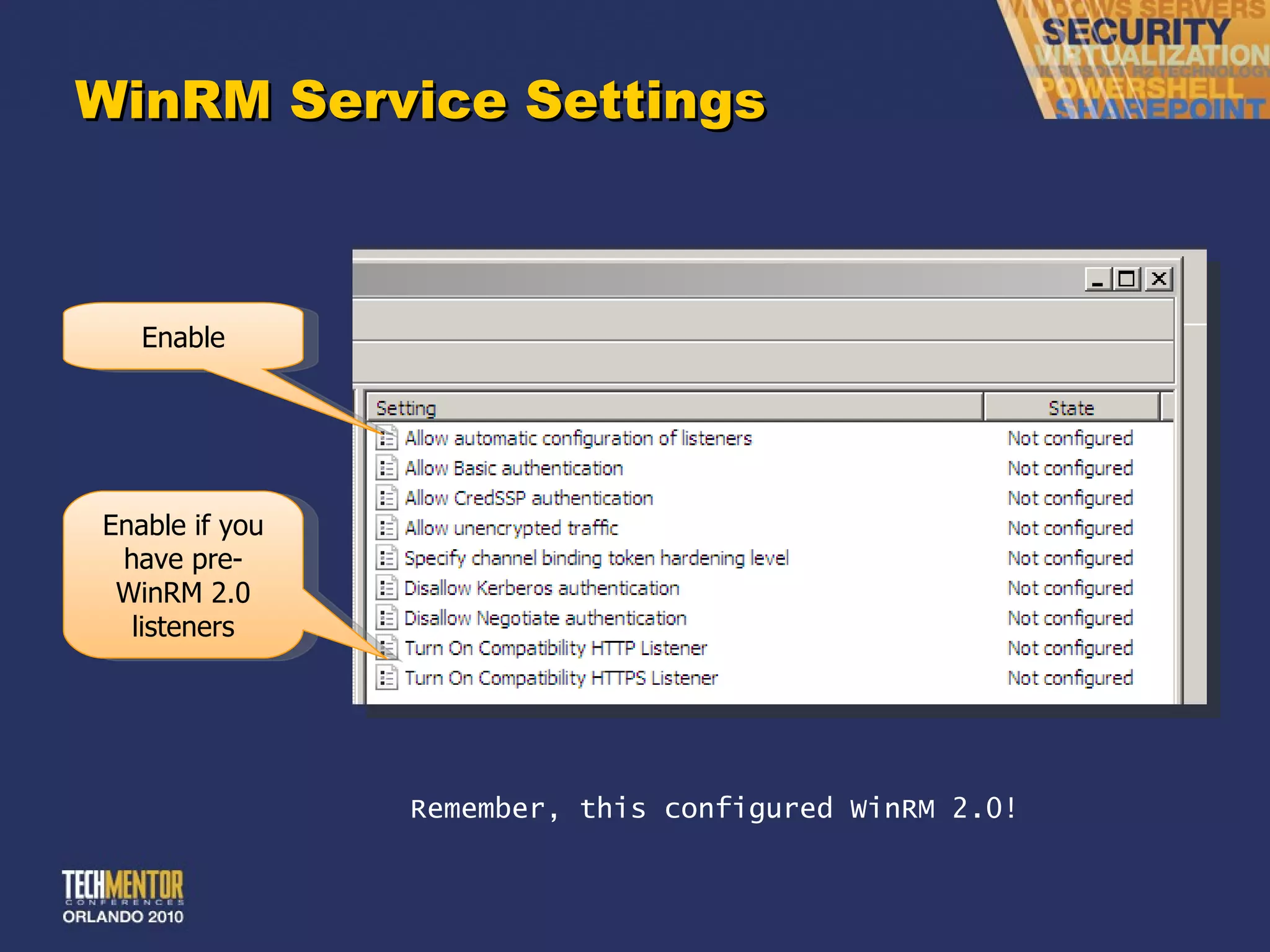The width and height of the screenshot is (1270, 952).
Task: Click the pre-WinRM 2.0 listeners callout
Action: (x=184, y=575)
